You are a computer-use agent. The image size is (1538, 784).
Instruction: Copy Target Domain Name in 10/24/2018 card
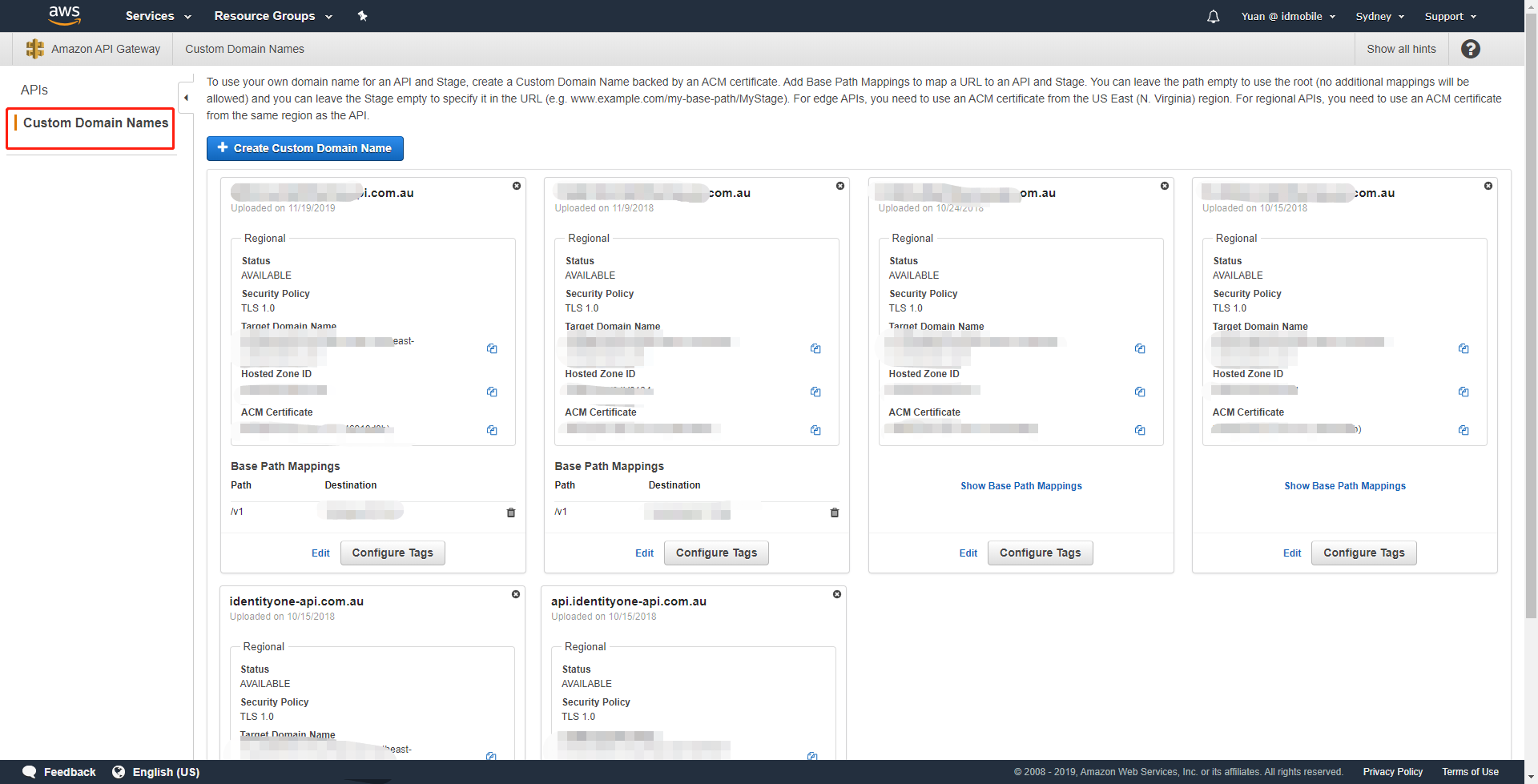point(1140,348)
